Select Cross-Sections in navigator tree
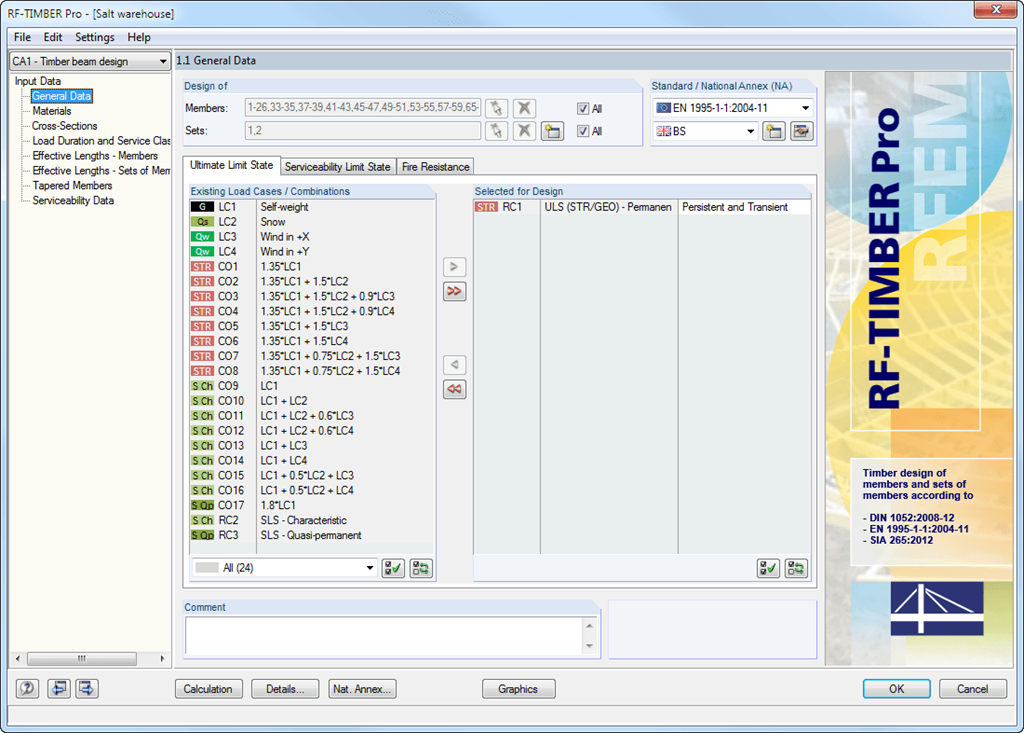Screen dimensions: 1024x733 point(65,126)
